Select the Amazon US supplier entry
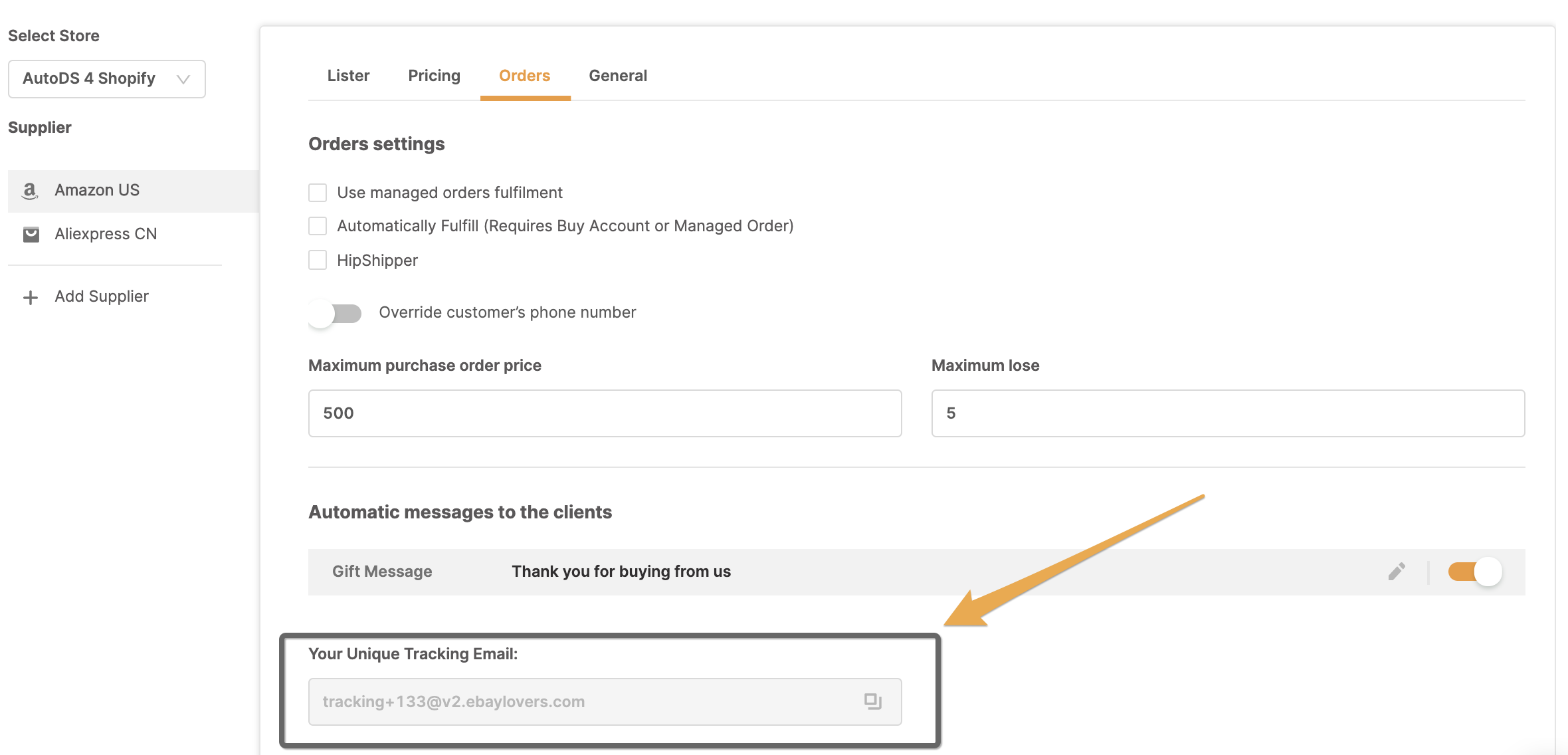Screen dimensions: 1568x755 pos(96,191)
